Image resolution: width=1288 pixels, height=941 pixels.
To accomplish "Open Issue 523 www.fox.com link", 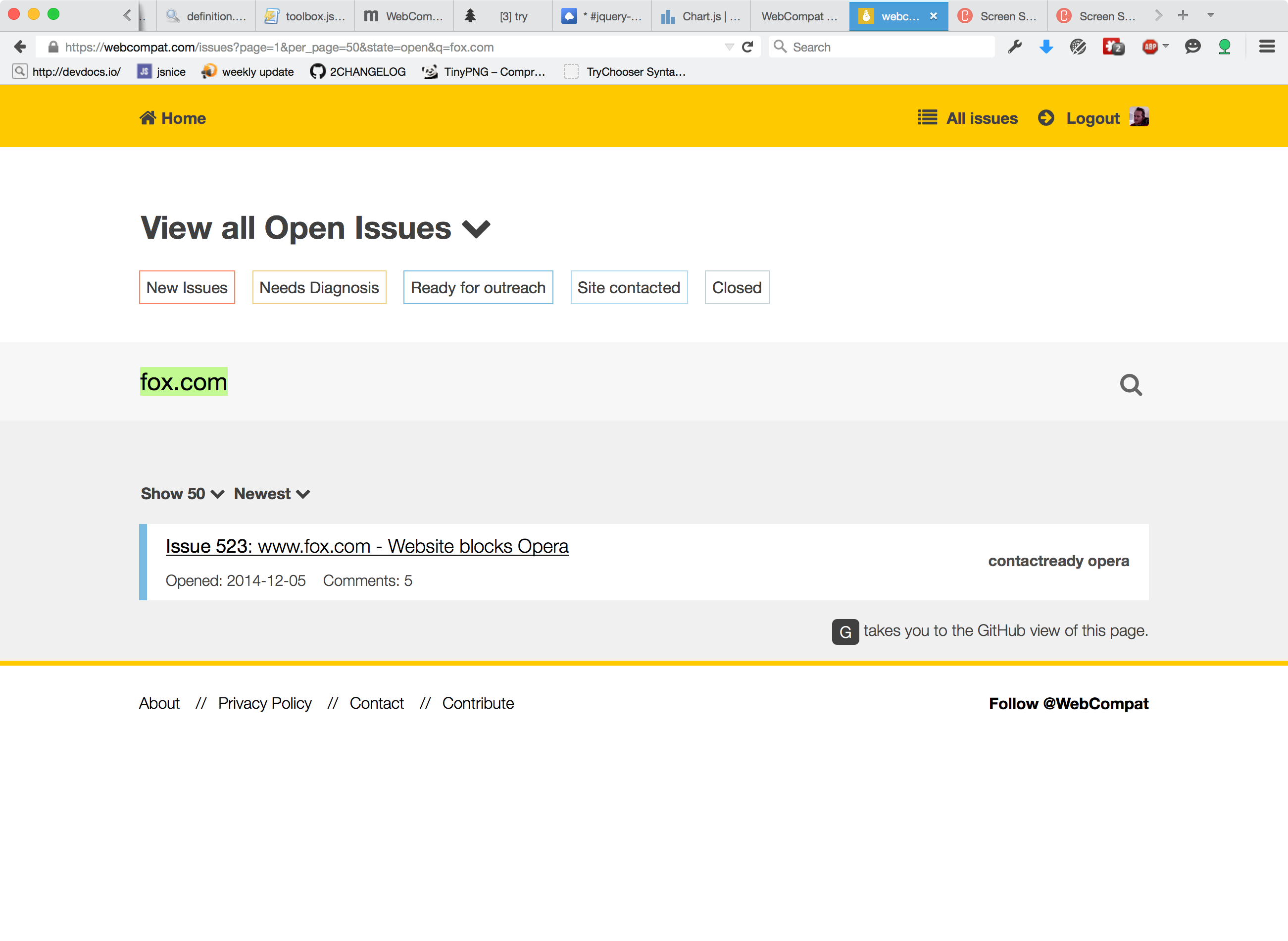I will (366, 546).
